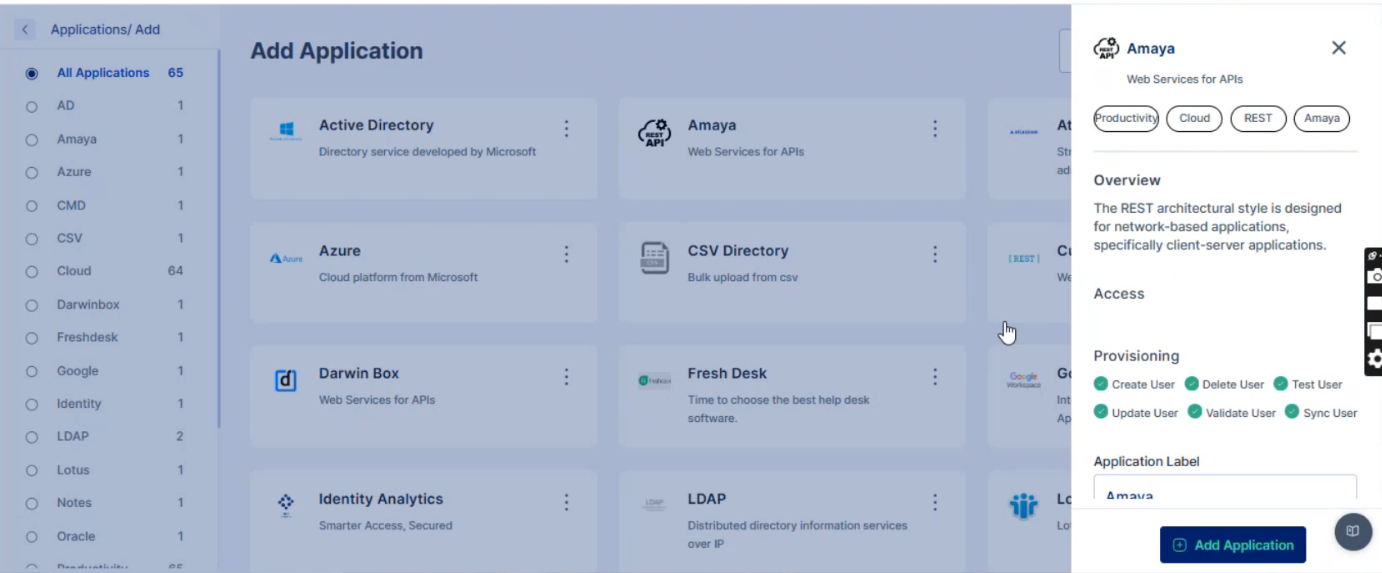Click the REST tag in details panel
1382x573 pixels.
1258,118
